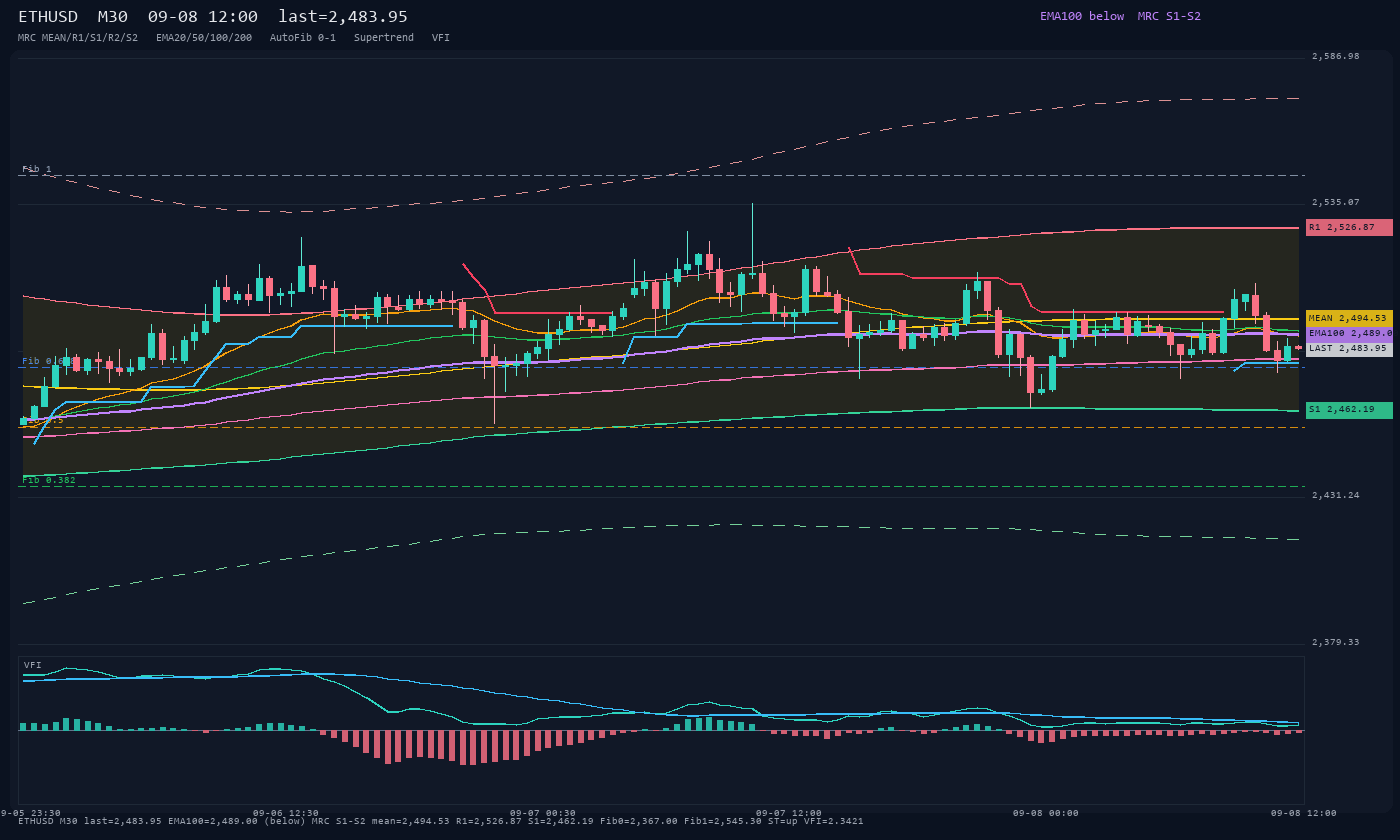The width and height of the screenshot is (1400, 840).
Task: Click the bottom summary line starting 'ETHUSD M30 last='
Action: tap(441, 821)
